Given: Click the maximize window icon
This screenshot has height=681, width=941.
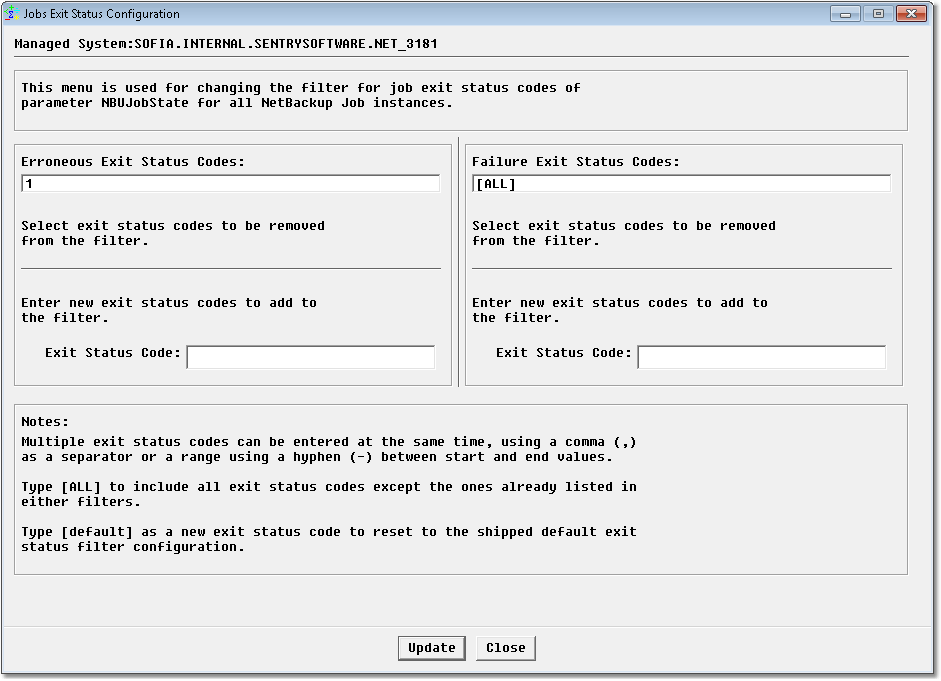Looking at the screenshot, I should (880, 13).
